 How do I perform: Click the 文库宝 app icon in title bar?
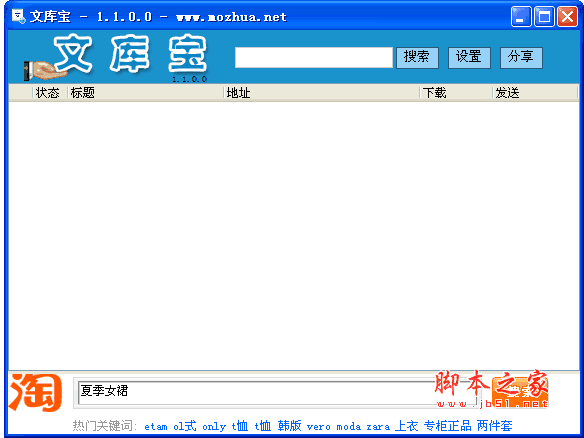(18, 16)
